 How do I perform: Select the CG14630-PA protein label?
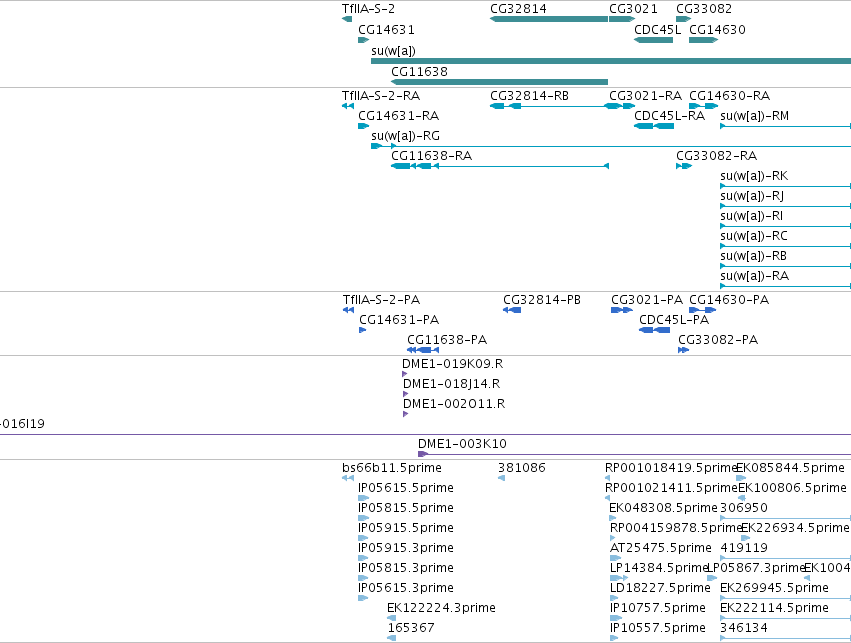point(729,300)
